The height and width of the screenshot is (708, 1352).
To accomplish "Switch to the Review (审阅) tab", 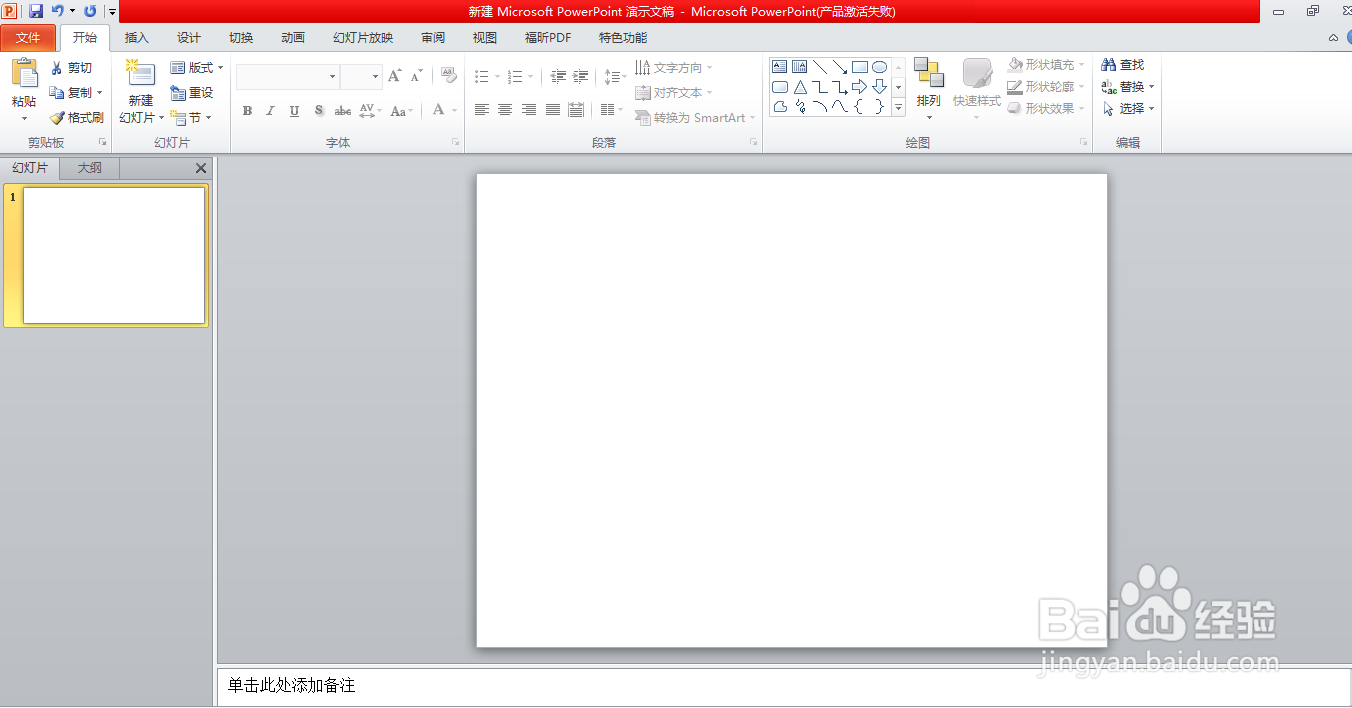I will (433, 38).
